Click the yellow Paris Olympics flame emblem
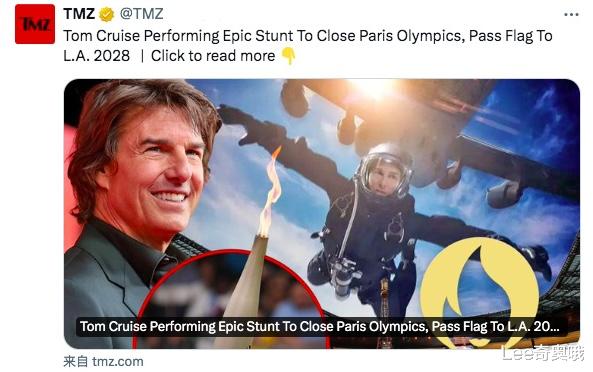Image resolution: width=593 pixels, height=372 pixels. point(480,291)
